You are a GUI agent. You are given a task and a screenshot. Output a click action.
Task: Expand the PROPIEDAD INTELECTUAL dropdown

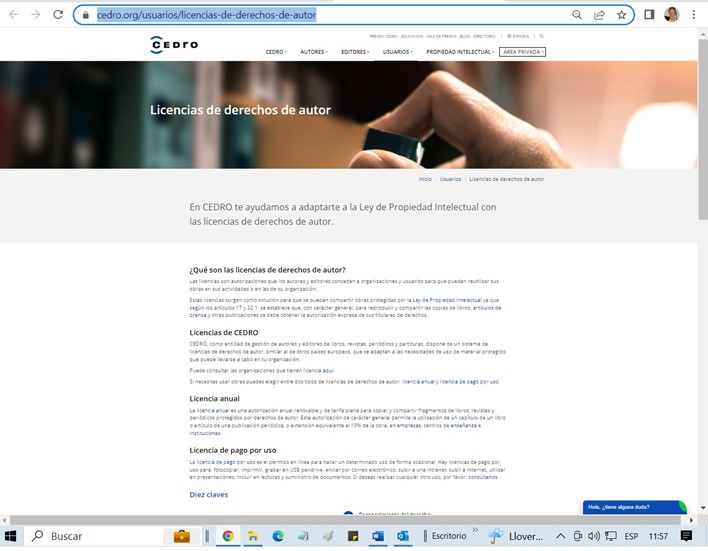coord(460,52)
